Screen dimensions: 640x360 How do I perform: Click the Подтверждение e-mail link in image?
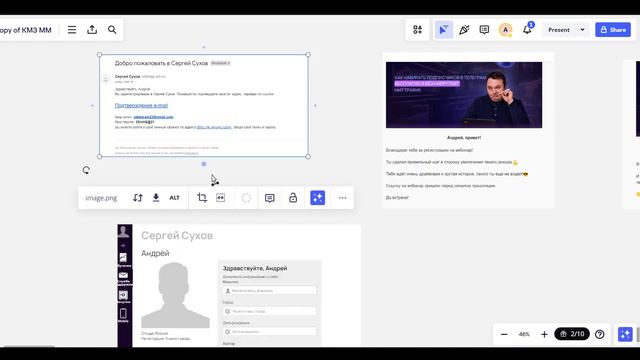click(x=141, y=105)
